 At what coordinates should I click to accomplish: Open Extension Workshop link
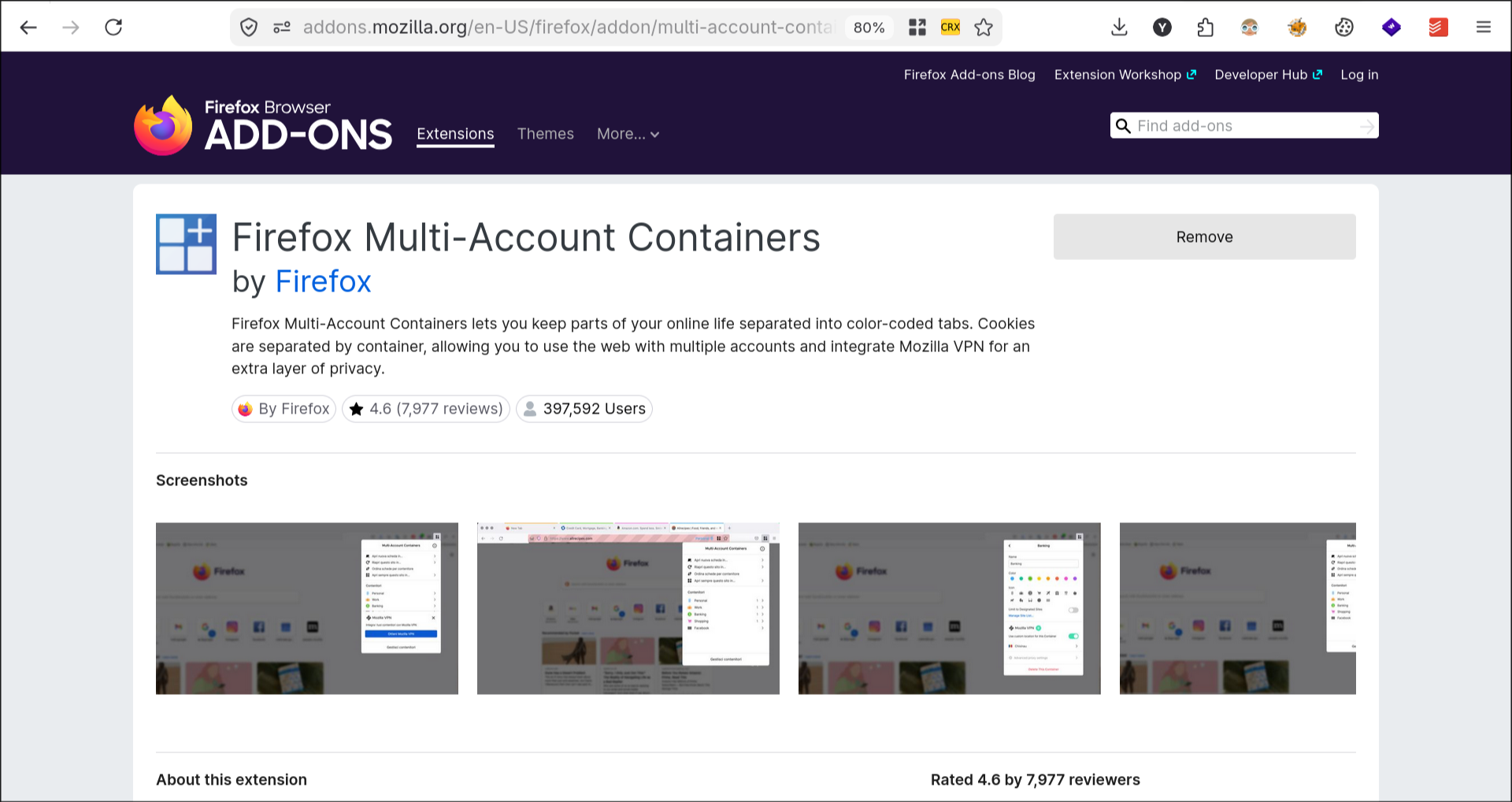(1125, 75)
